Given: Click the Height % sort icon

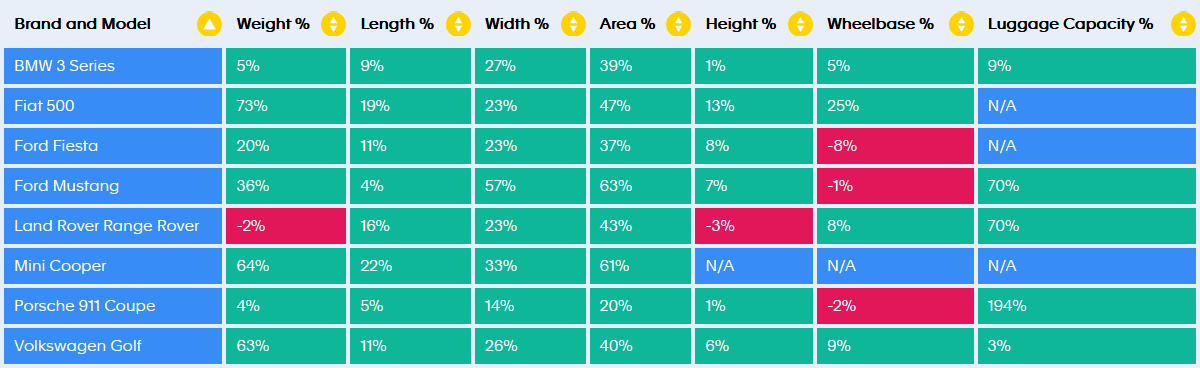Looking at the screenshot, I should pos(800,24).
